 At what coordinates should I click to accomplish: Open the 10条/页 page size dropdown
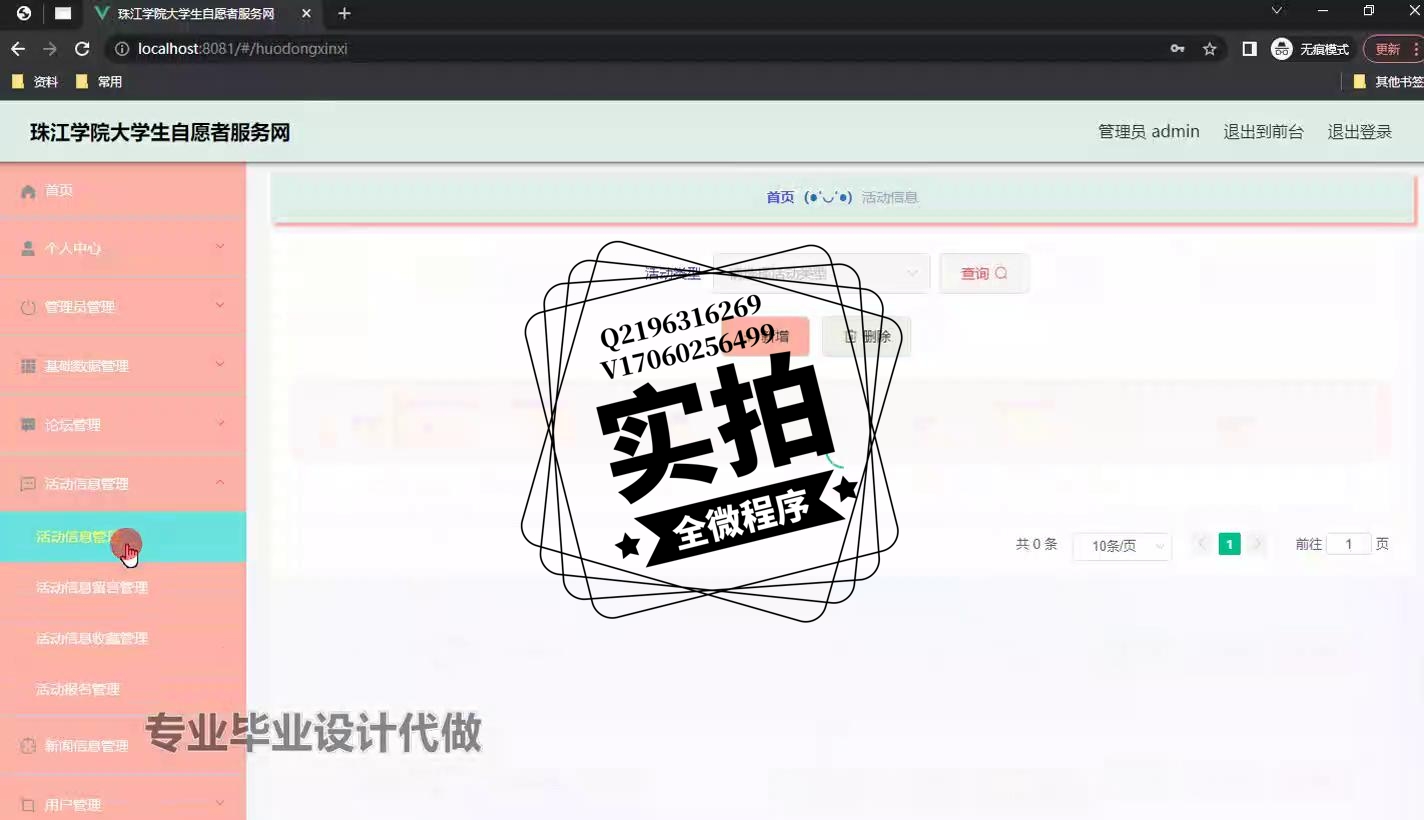[1122, 546]
